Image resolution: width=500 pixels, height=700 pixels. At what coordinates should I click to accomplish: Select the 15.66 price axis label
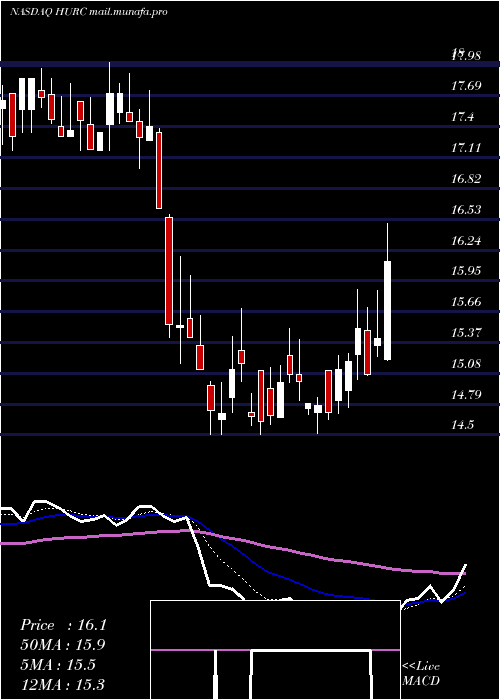click(467, 302)
